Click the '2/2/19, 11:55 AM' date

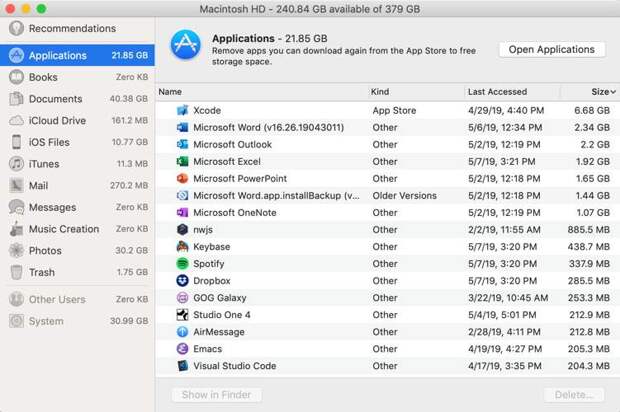coord(504,230)
